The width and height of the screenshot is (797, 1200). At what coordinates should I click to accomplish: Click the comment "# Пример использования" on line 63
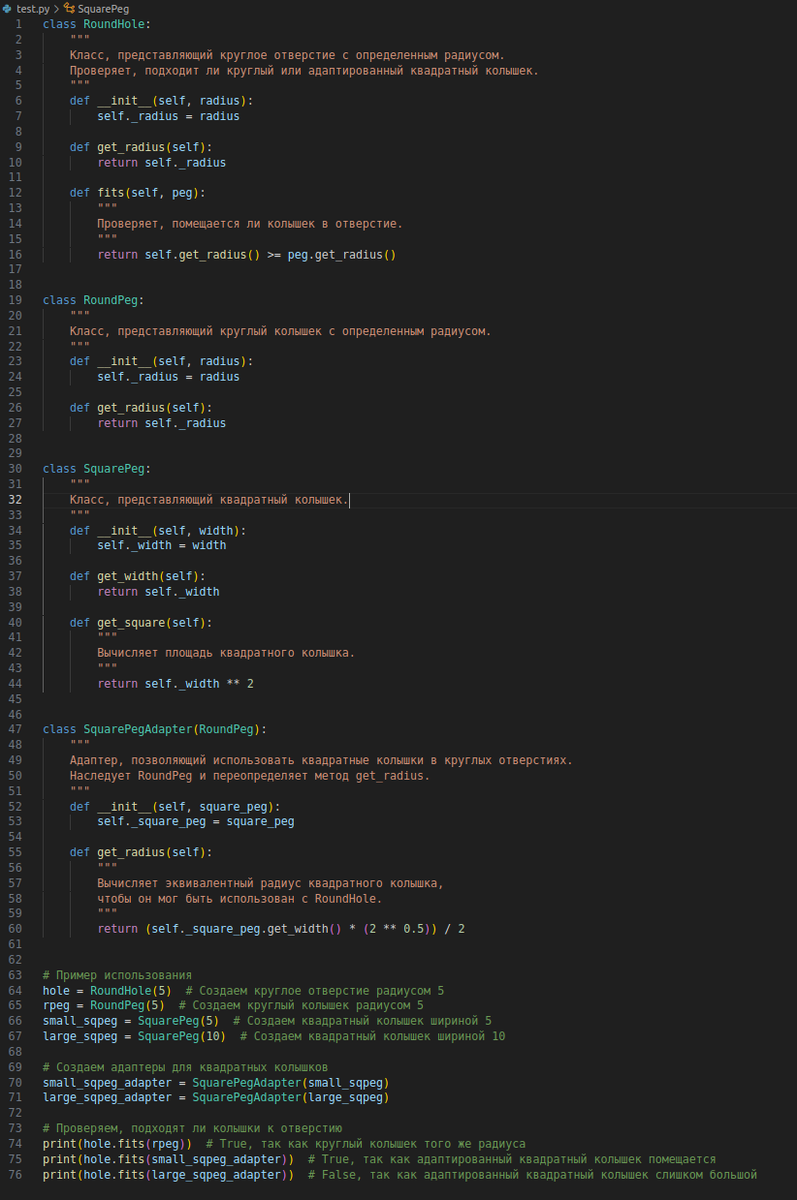tap(117, 975)
